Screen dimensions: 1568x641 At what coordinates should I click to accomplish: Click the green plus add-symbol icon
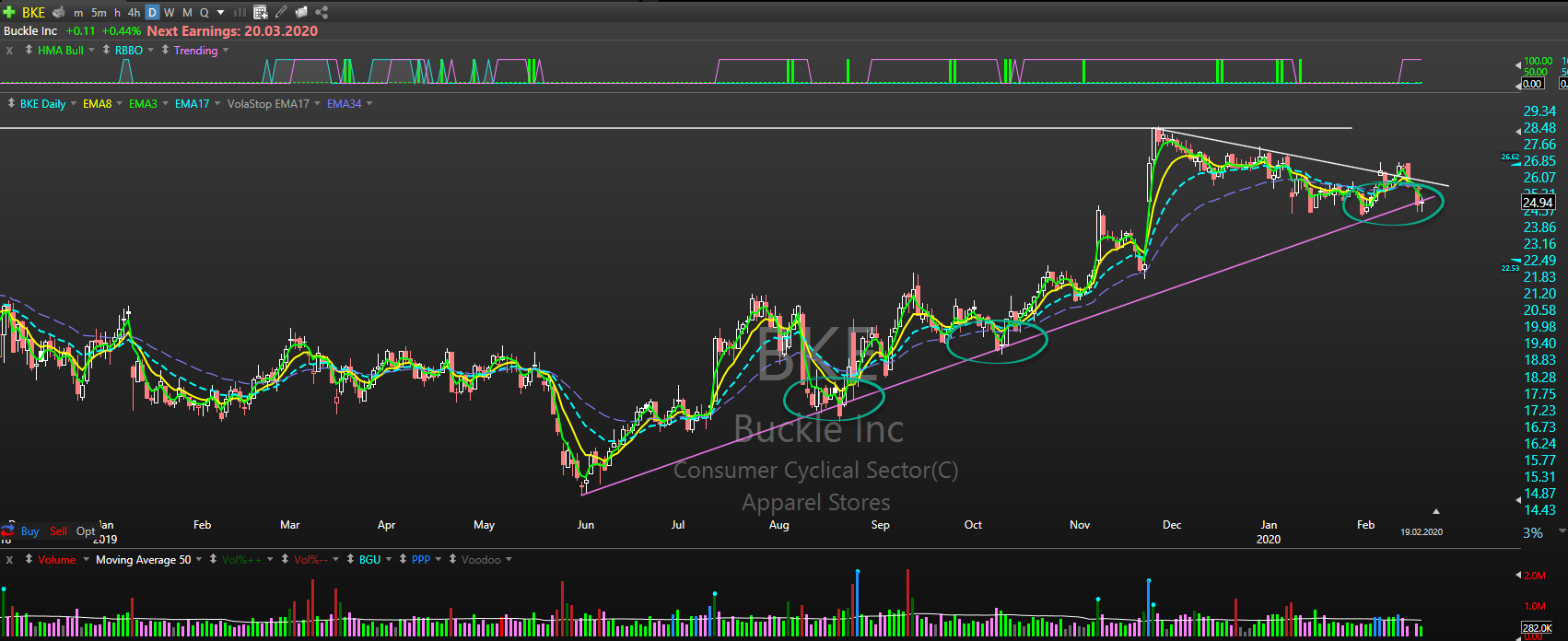tap(9, 12)
